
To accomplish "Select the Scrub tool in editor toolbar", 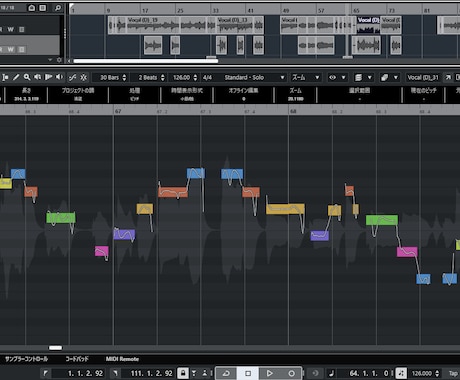I will coord(49,77).
